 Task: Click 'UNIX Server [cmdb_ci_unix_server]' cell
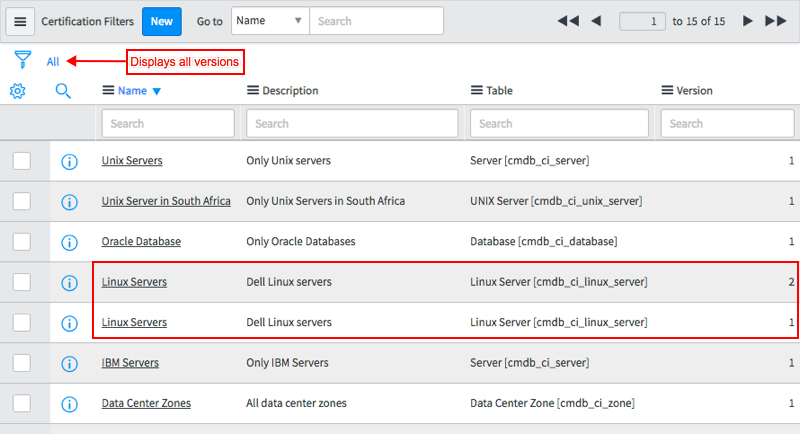[556, 201]
